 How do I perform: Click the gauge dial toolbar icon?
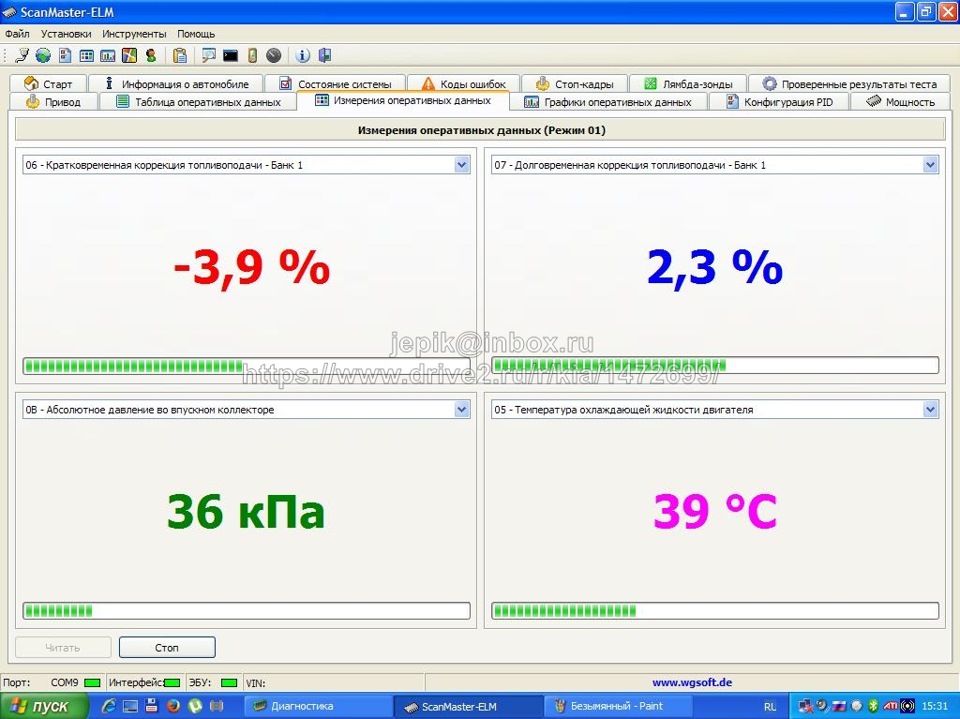[273, 56]
